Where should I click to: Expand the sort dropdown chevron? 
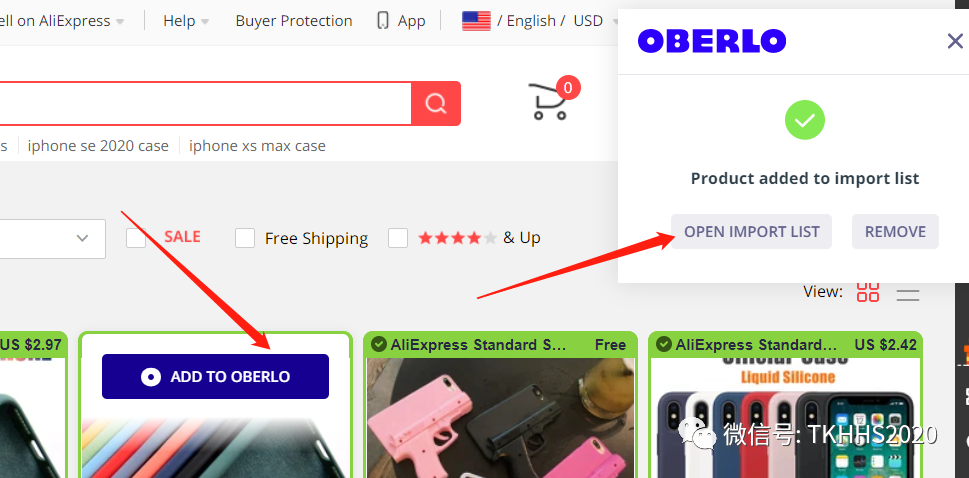coord(82,238)
